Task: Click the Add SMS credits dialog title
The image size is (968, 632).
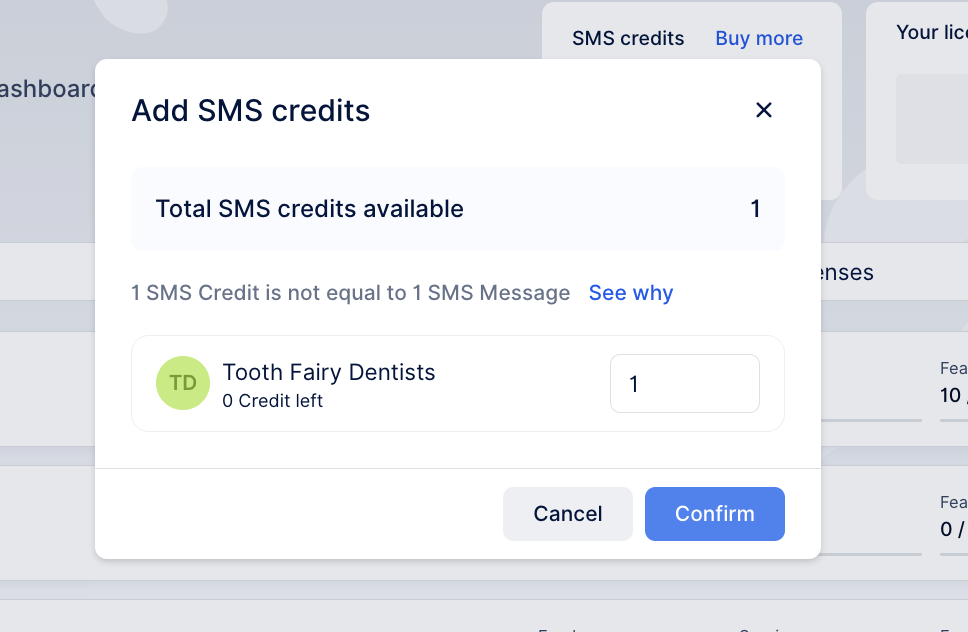Action: click(249, 110)
